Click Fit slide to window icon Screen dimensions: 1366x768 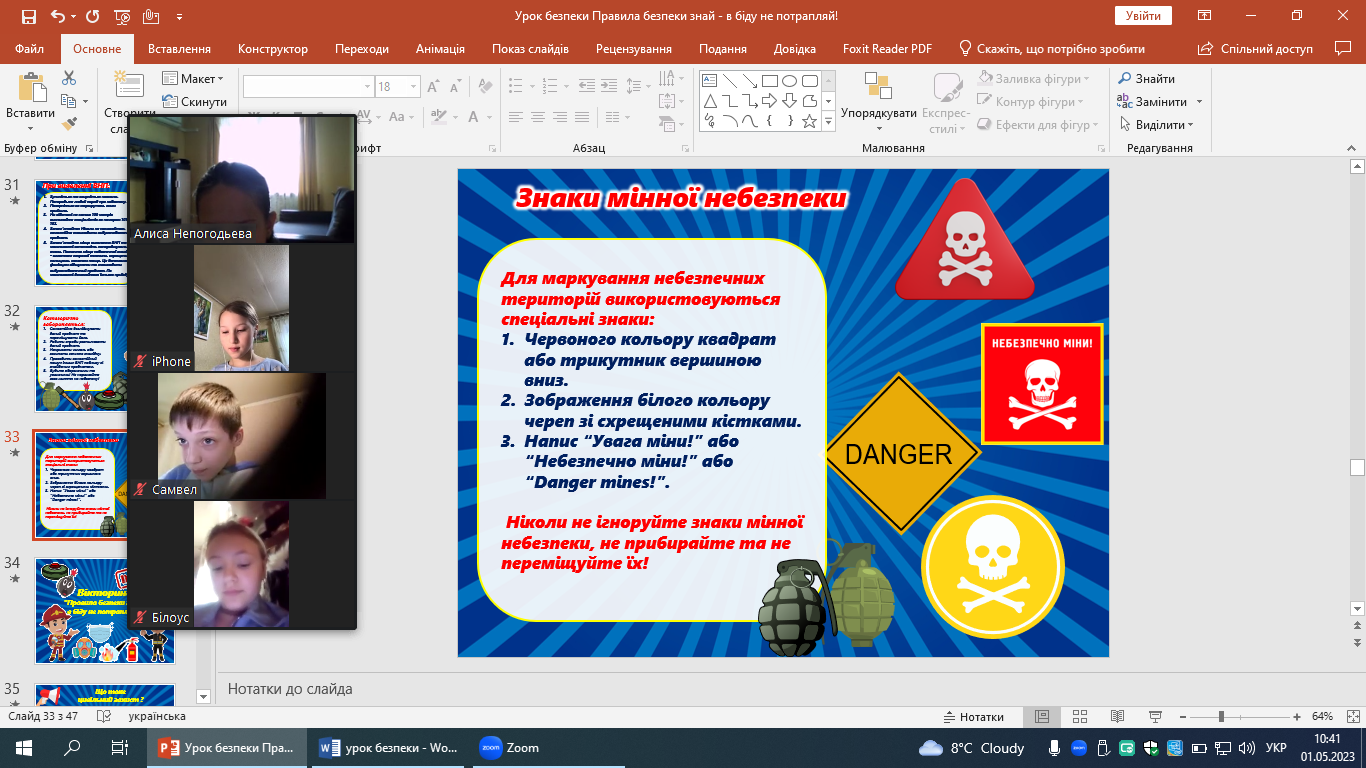pos(1352,717)
